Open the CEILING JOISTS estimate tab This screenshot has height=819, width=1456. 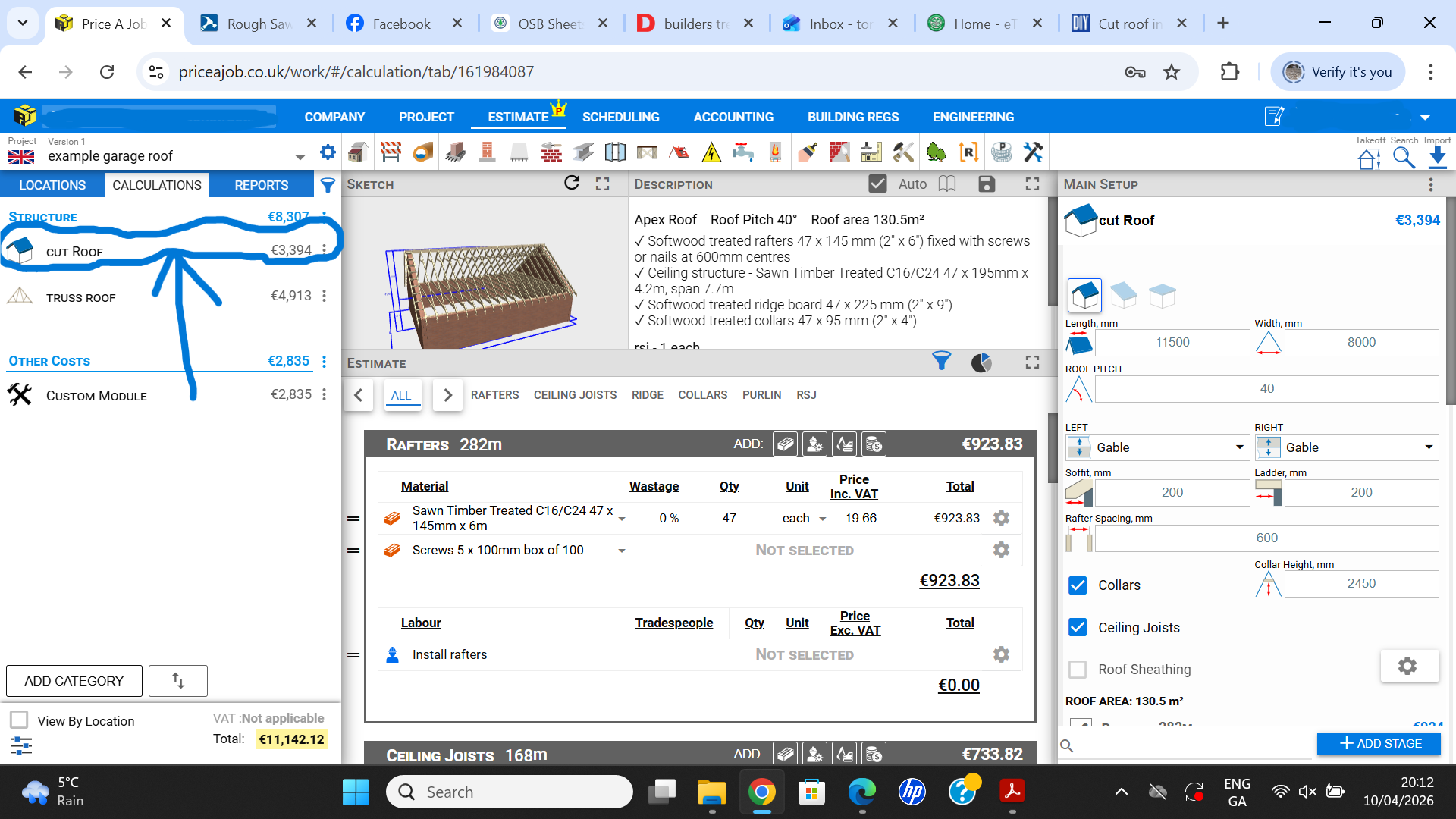575,394
